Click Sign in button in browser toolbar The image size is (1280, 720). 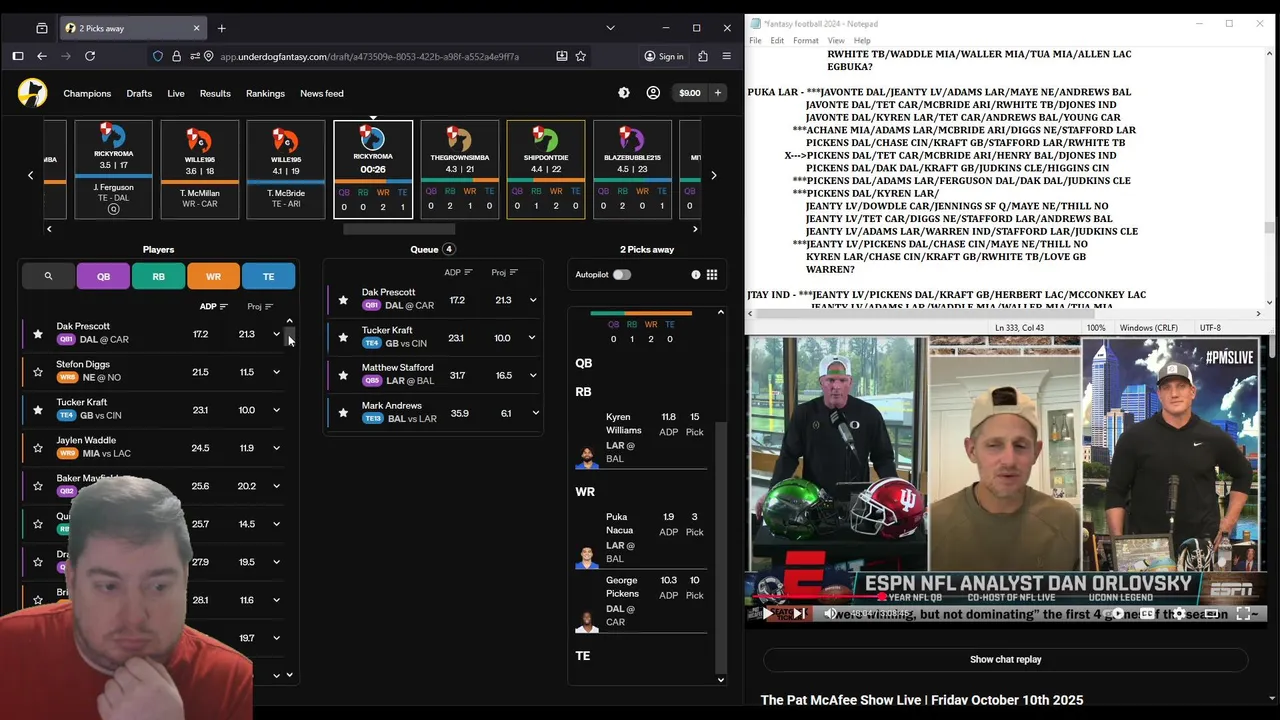[x=664, y=57]
